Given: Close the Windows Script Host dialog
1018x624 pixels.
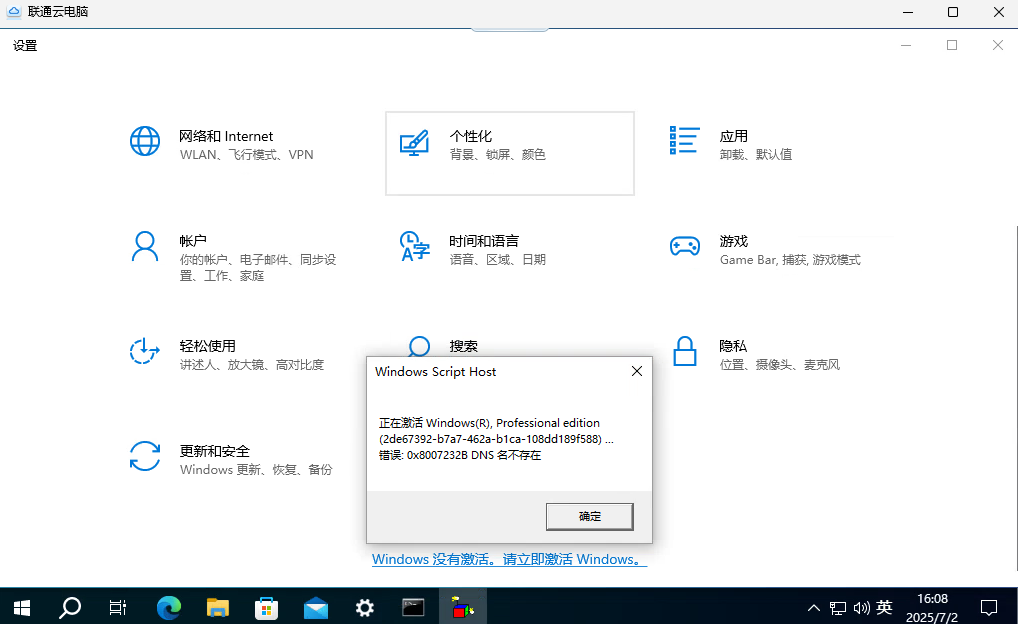Looking at the screenshot, I should pos(637,371).
